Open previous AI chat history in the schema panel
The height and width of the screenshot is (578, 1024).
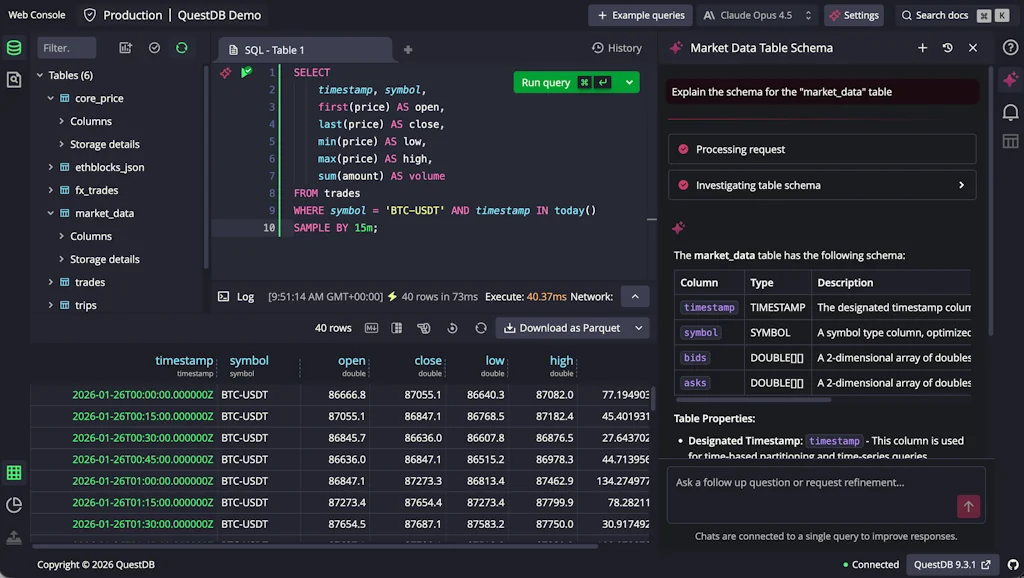948,47
